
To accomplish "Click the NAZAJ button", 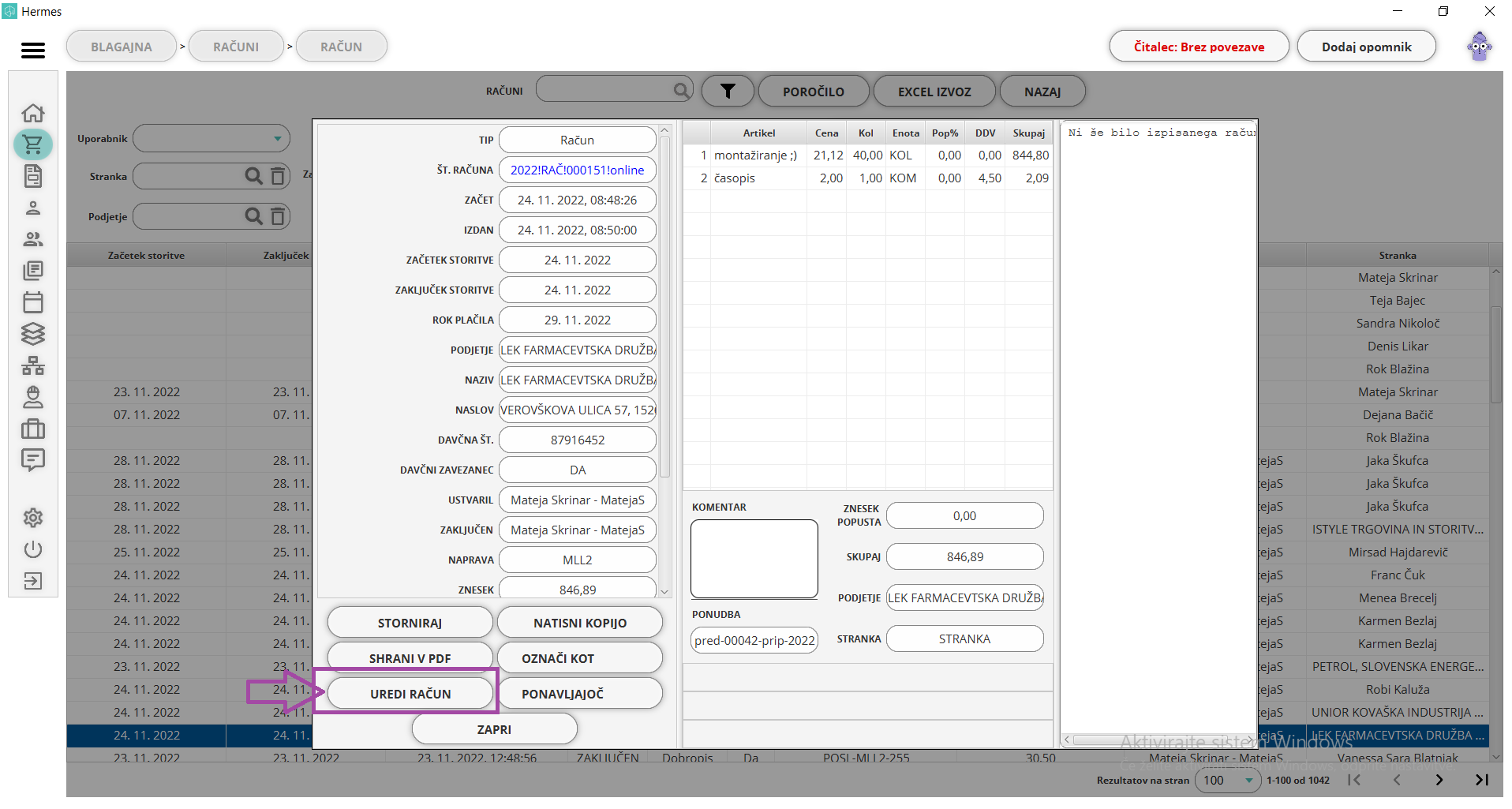I will [1042, 92].
